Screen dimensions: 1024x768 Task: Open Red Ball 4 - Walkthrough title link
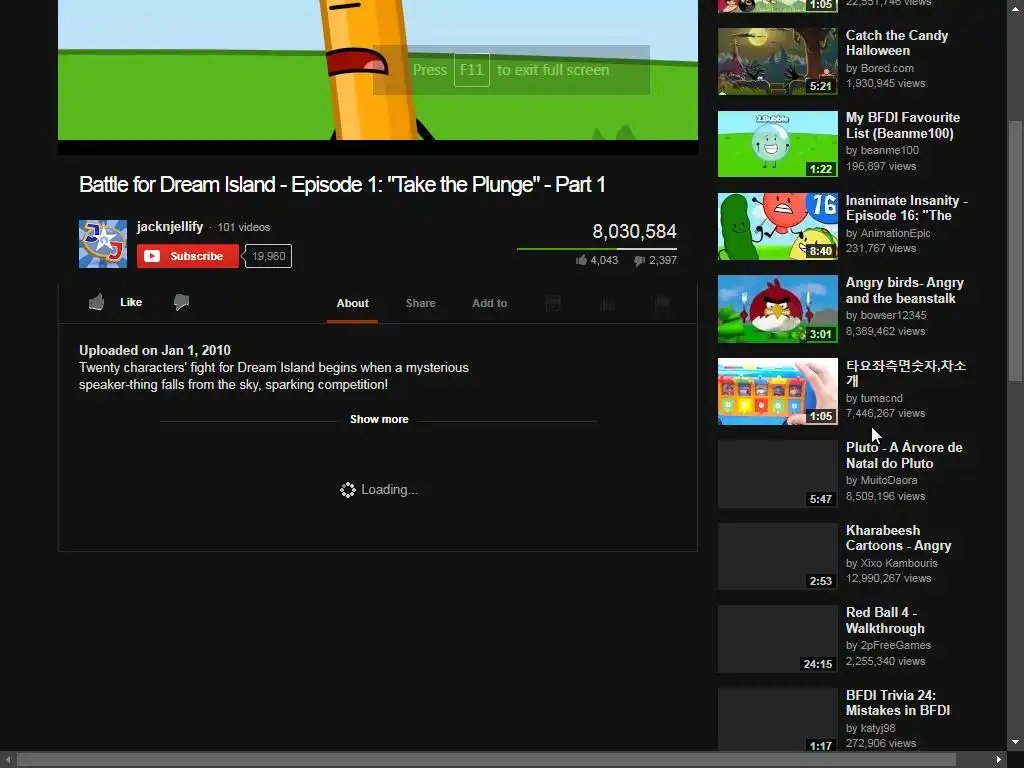[x=885, y=620]
